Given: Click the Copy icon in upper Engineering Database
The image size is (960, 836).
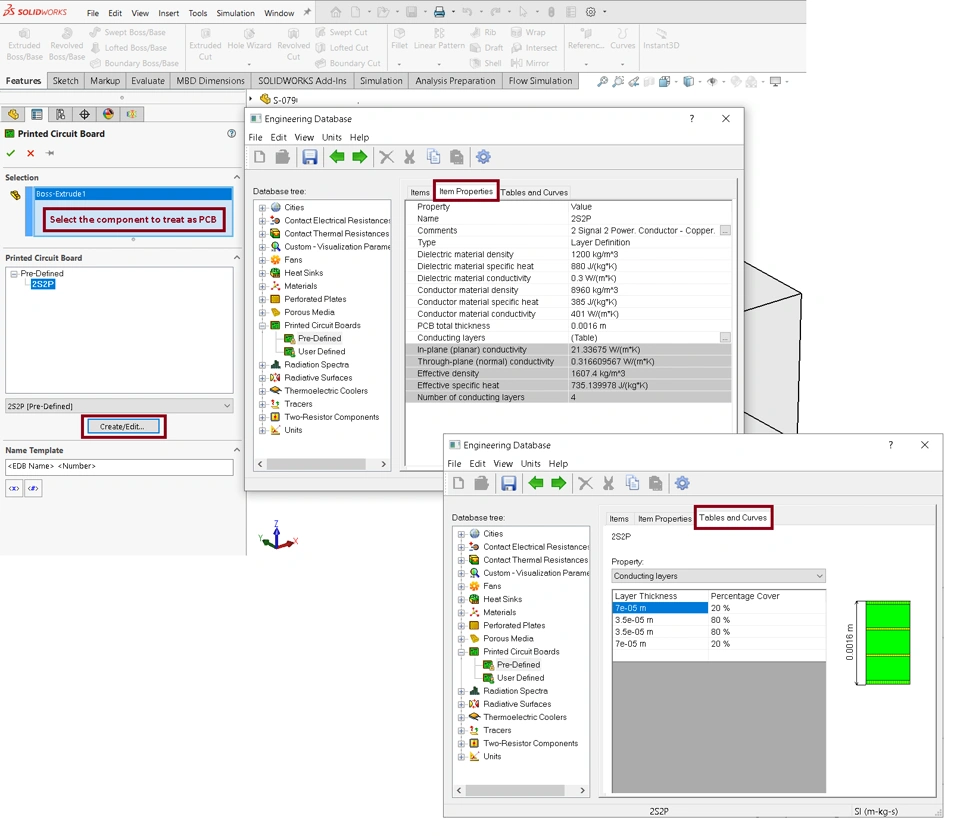Looking at the screenshot, I should pyautogui.click(x=433, y=157).
